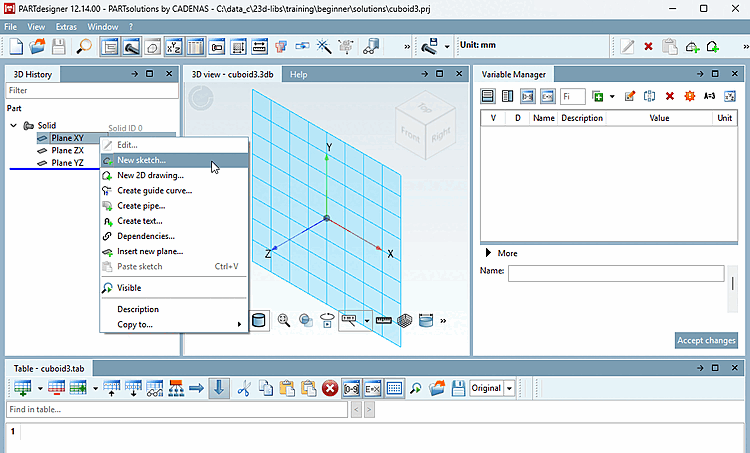Viewport: 750px width, 453px height.
Task: Select Plane ZX in the history tree
Action: (x=67, y=150)
